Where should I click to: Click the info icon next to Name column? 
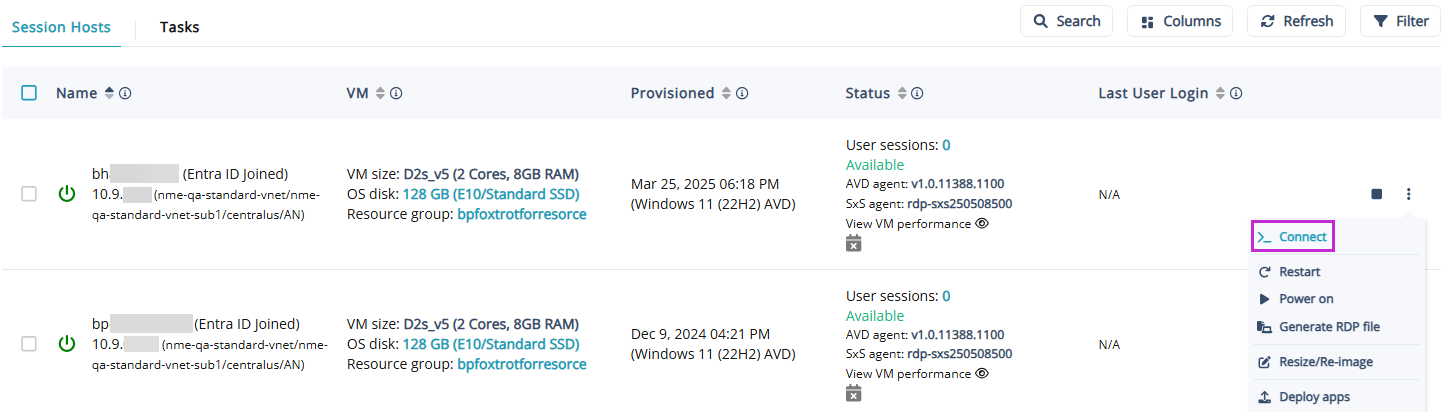tap(126, 93)
